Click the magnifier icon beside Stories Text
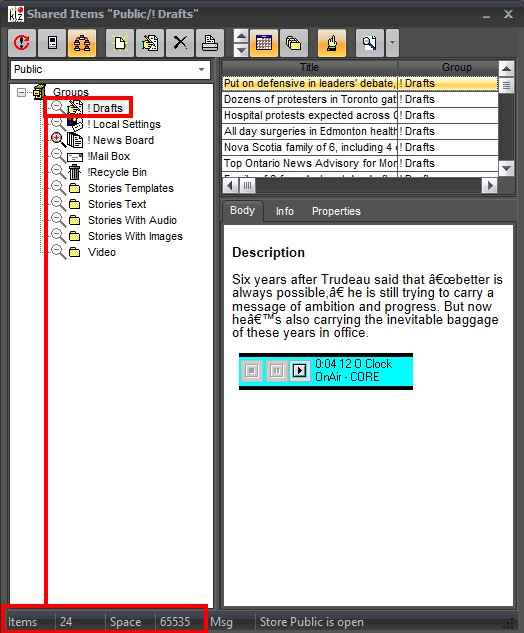The image size is (524, 633). click(x=58, y=203)
